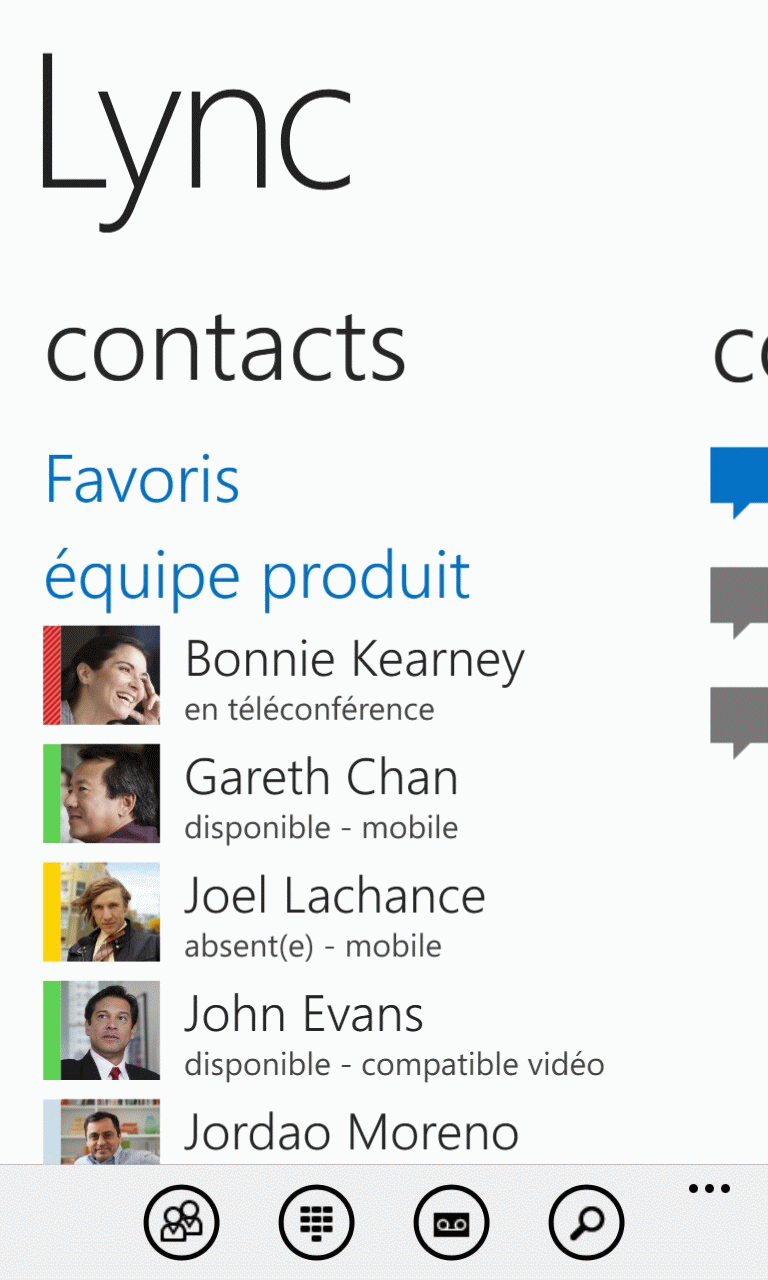
Task: Switch to the contacts pivot tab
Action: coord(225,347)
